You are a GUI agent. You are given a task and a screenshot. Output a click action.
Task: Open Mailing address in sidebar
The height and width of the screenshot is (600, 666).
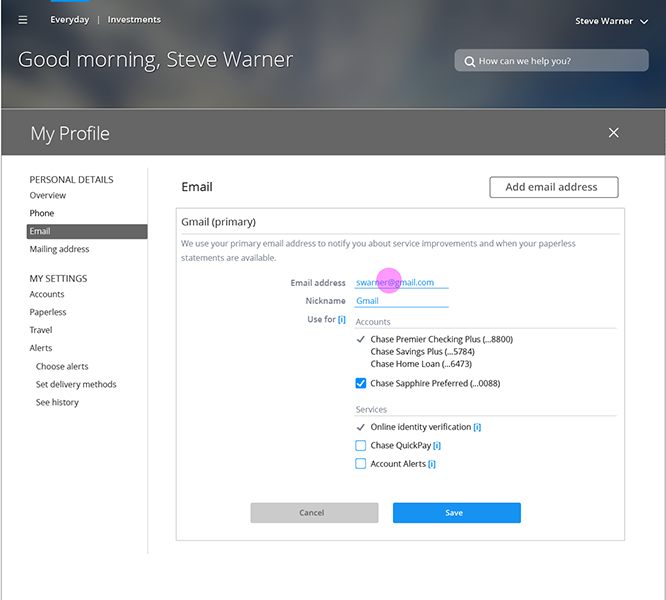coord(59,249)
